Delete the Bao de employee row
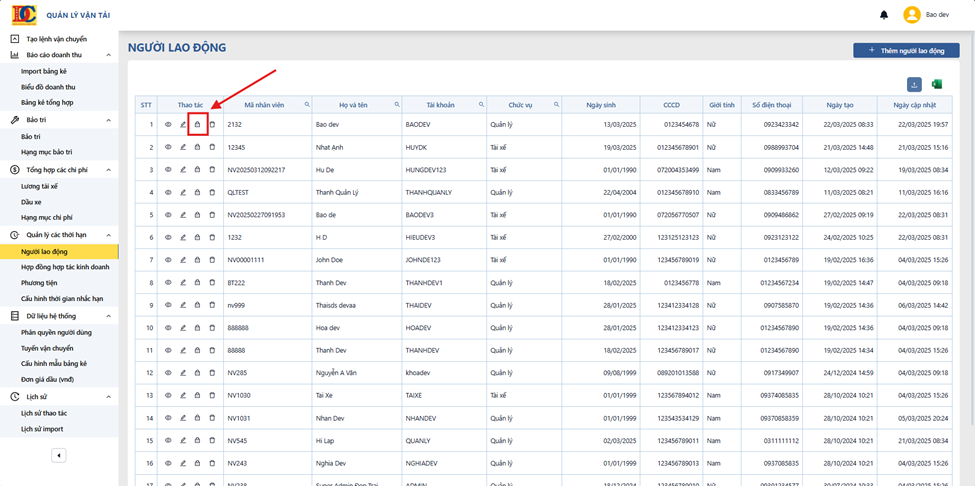This screenshot has height=486, width=975. click(x=212, y=215)
